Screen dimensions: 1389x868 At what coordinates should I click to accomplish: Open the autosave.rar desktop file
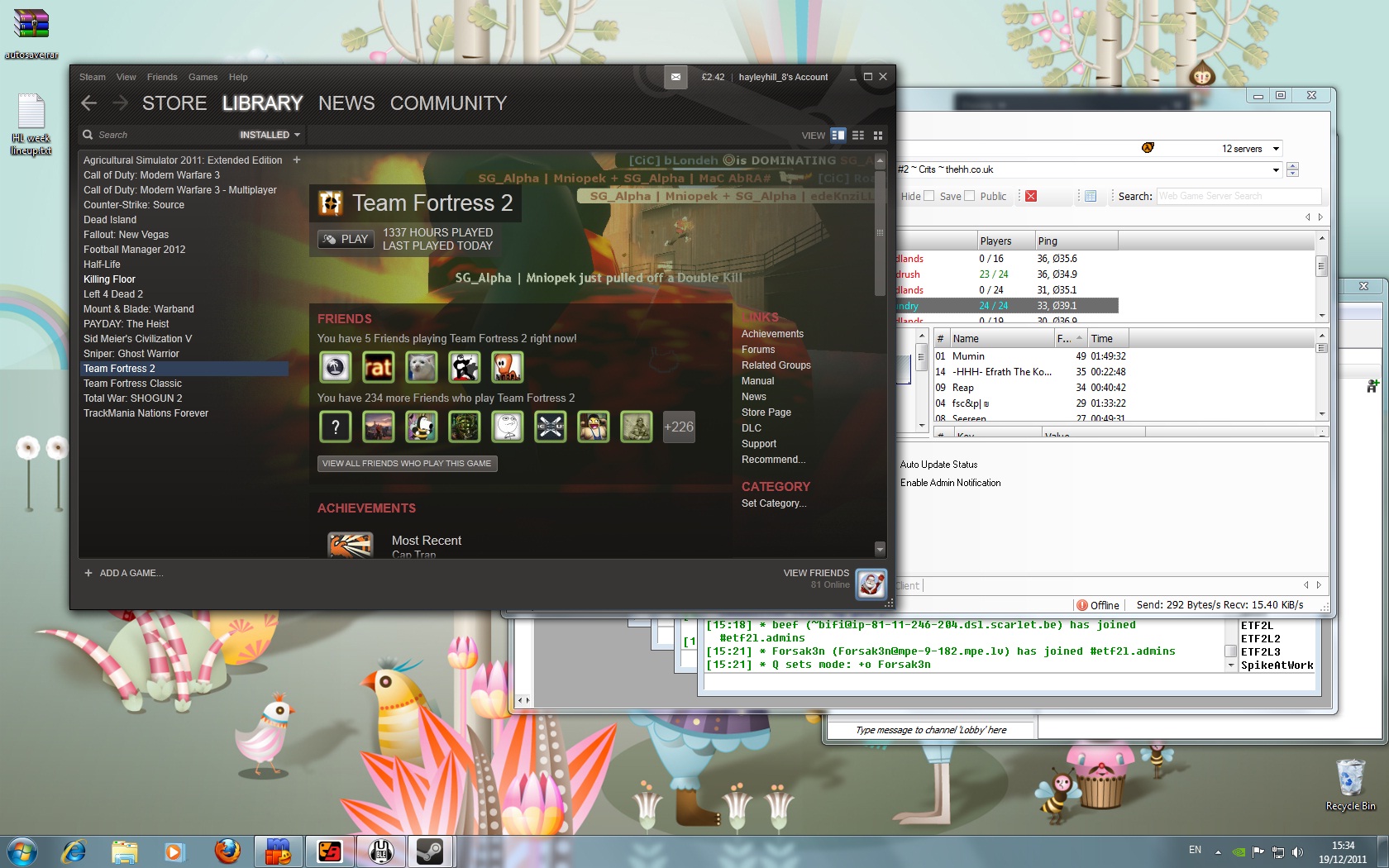(31, 35)
